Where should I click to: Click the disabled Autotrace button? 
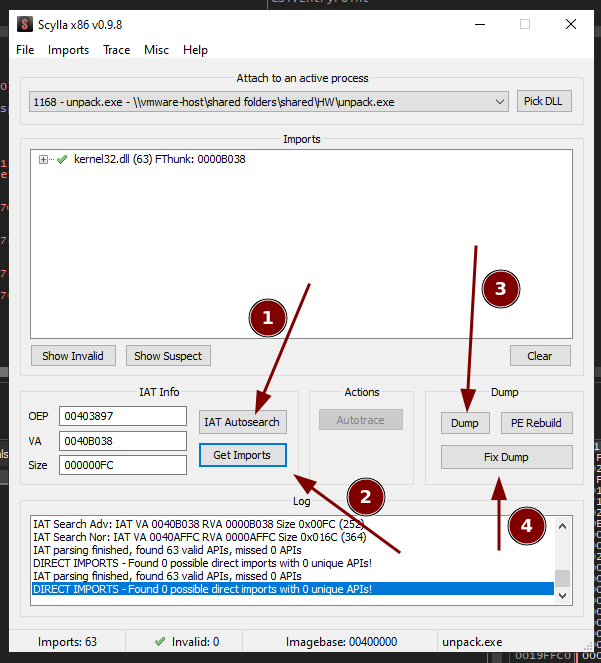361,420
